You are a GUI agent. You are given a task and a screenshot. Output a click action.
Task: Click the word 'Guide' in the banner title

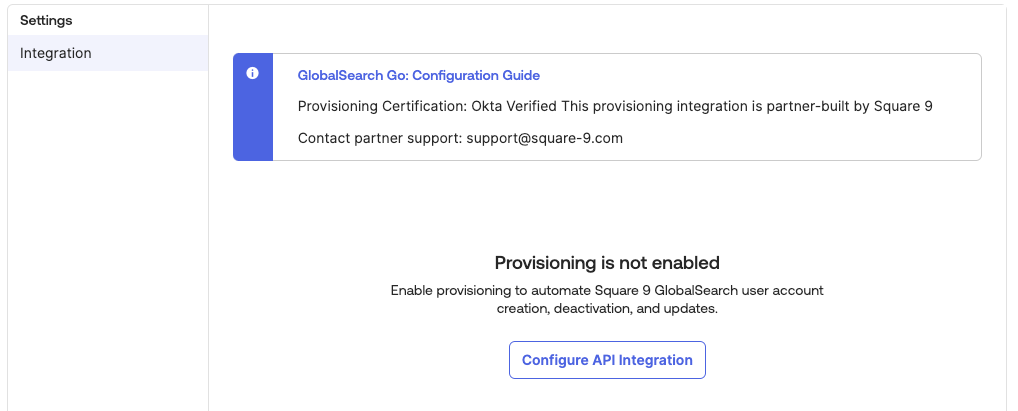point(520,75)
